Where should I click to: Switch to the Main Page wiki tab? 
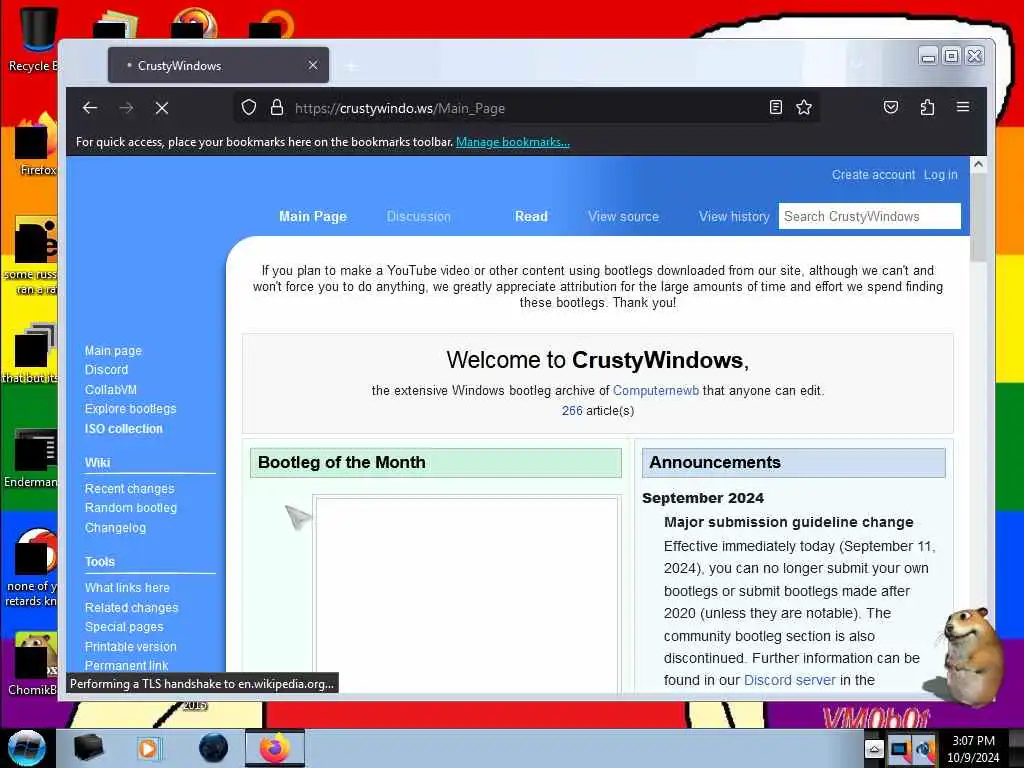click(x=313, y=216)
